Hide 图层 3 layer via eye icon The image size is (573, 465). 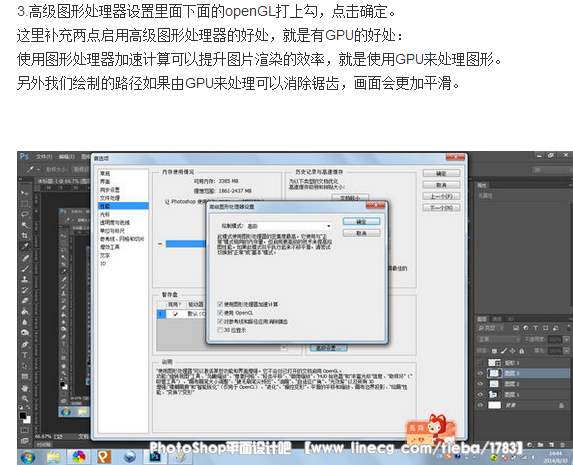click(480, 373)
